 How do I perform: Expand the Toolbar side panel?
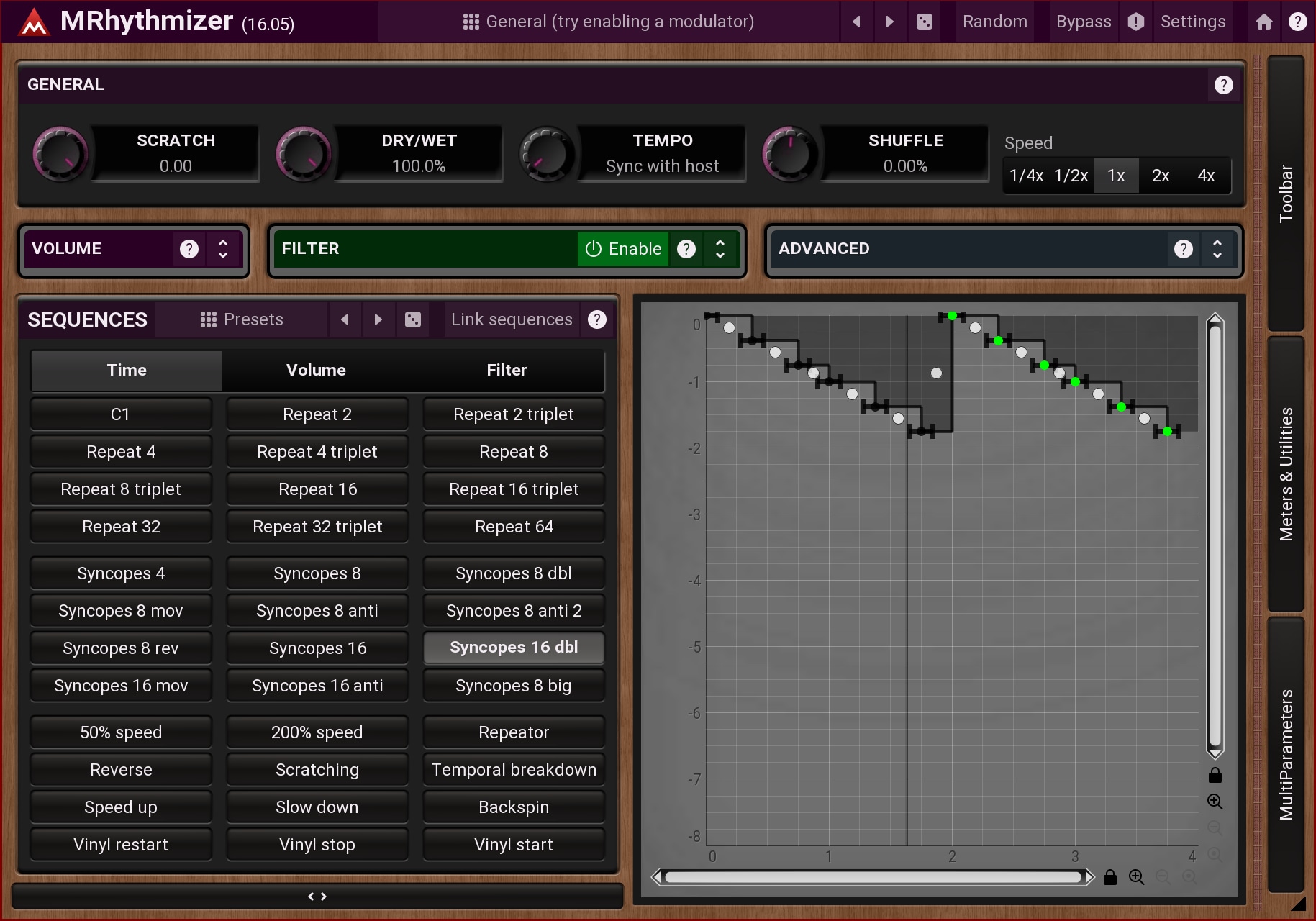tap(1286, 193)
